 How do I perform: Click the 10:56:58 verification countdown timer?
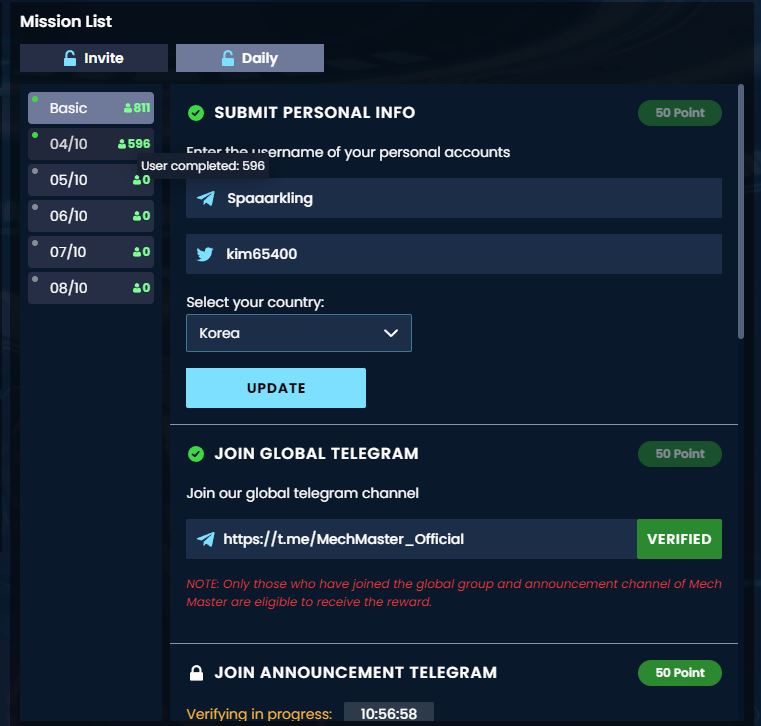tap(389, 714)
